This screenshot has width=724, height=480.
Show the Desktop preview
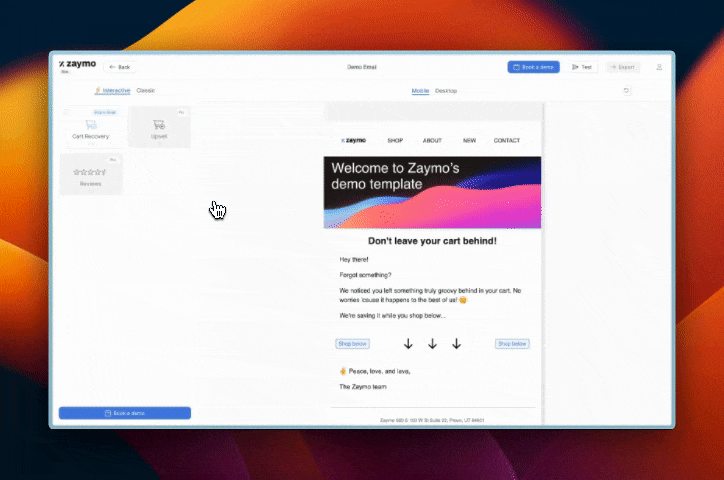pyautogui.click(x=446, y=91)
